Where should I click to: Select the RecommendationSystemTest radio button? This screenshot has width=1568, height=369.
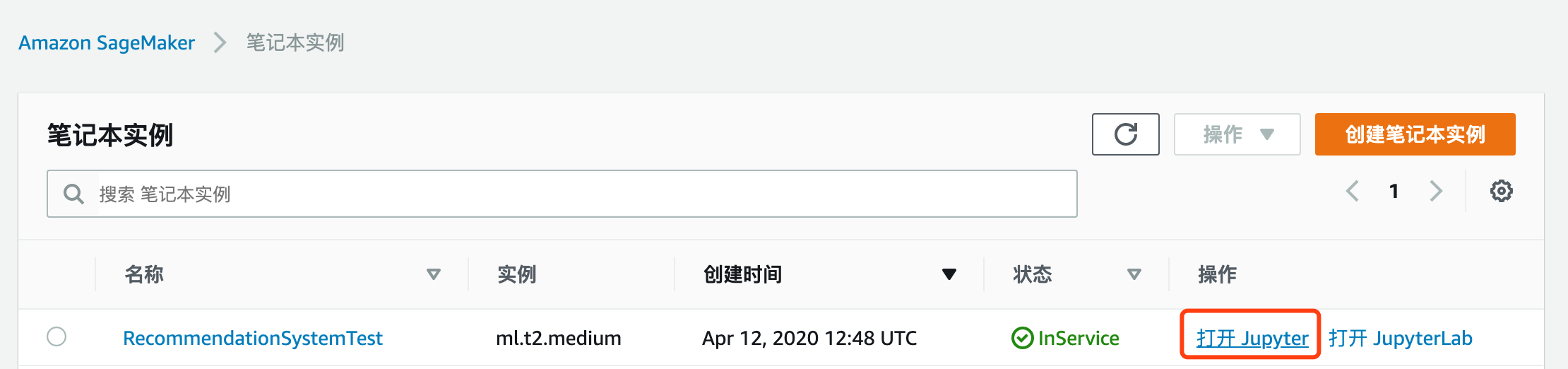point(57,336)
